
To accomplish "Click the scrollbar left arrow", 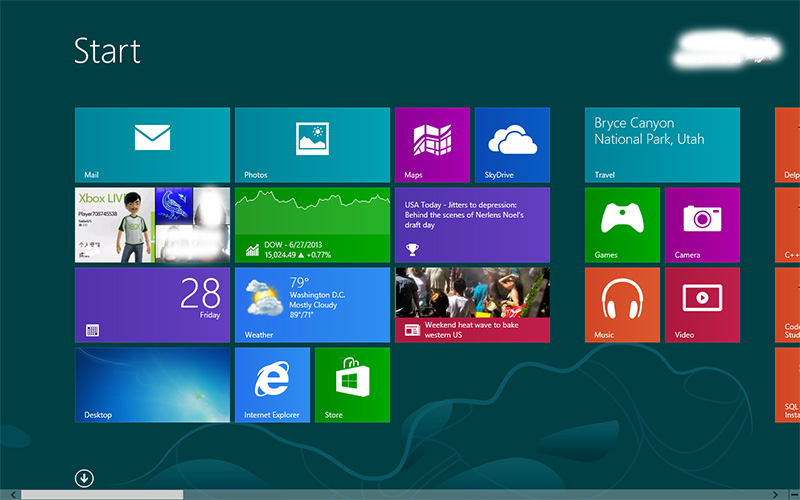I will pos(13,494).
